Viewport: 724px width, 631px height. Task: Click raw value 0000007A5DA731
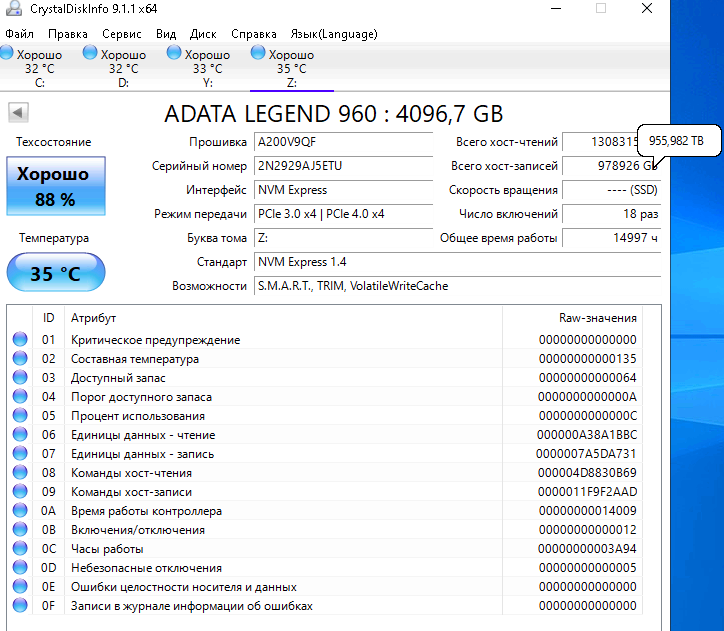[586, 454]
